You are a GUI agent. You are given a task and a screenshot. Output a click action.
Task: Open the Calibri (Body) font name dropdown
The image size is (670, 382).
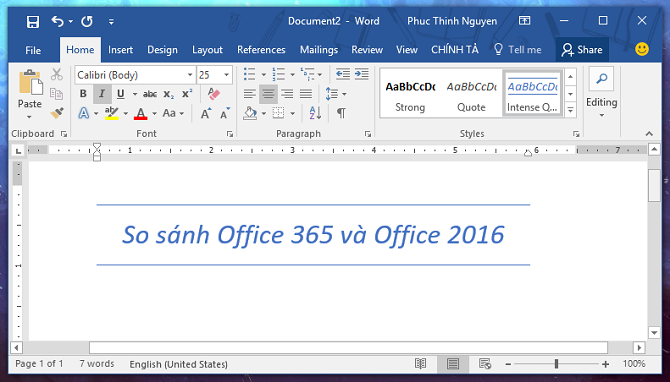[190, 75]
